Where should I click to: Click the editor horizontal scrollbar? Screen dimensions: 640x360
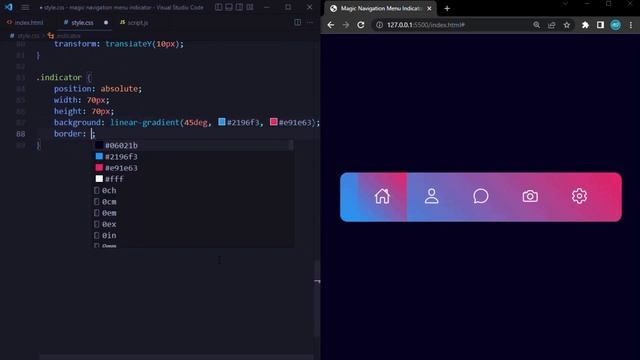pos(177,357)
